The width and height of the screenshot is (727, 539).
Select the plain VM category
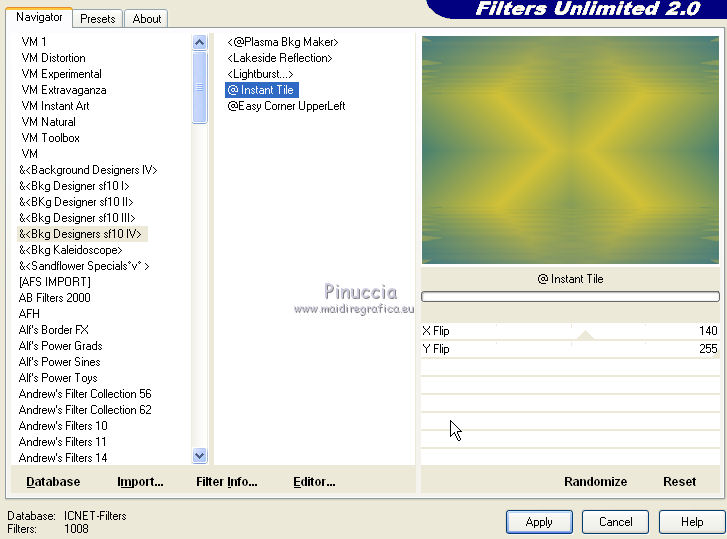(x=29, y=154)
